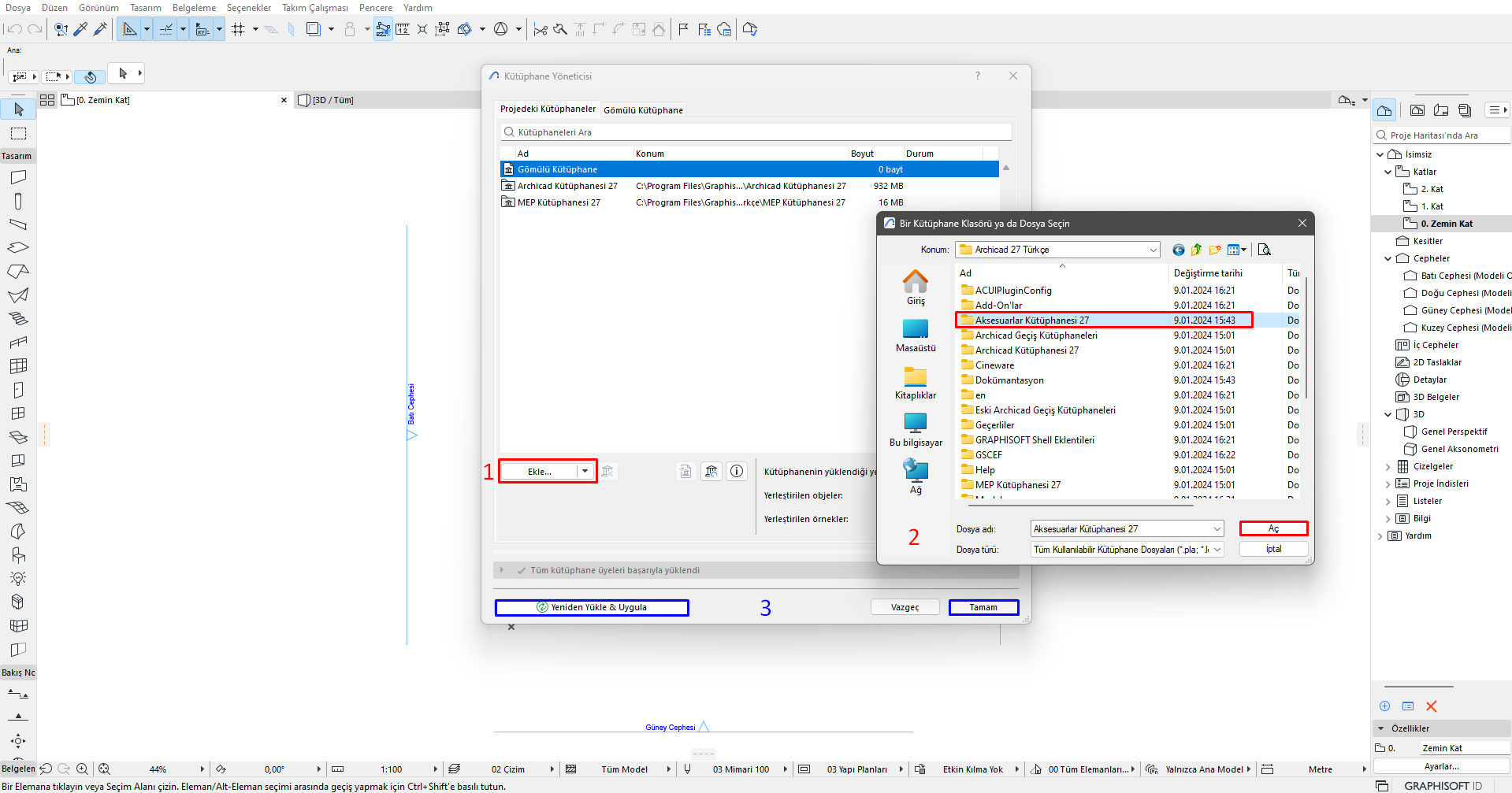Click the İptal button in file dialog
Viewport: 1512px width, 793px height.
1273,549
